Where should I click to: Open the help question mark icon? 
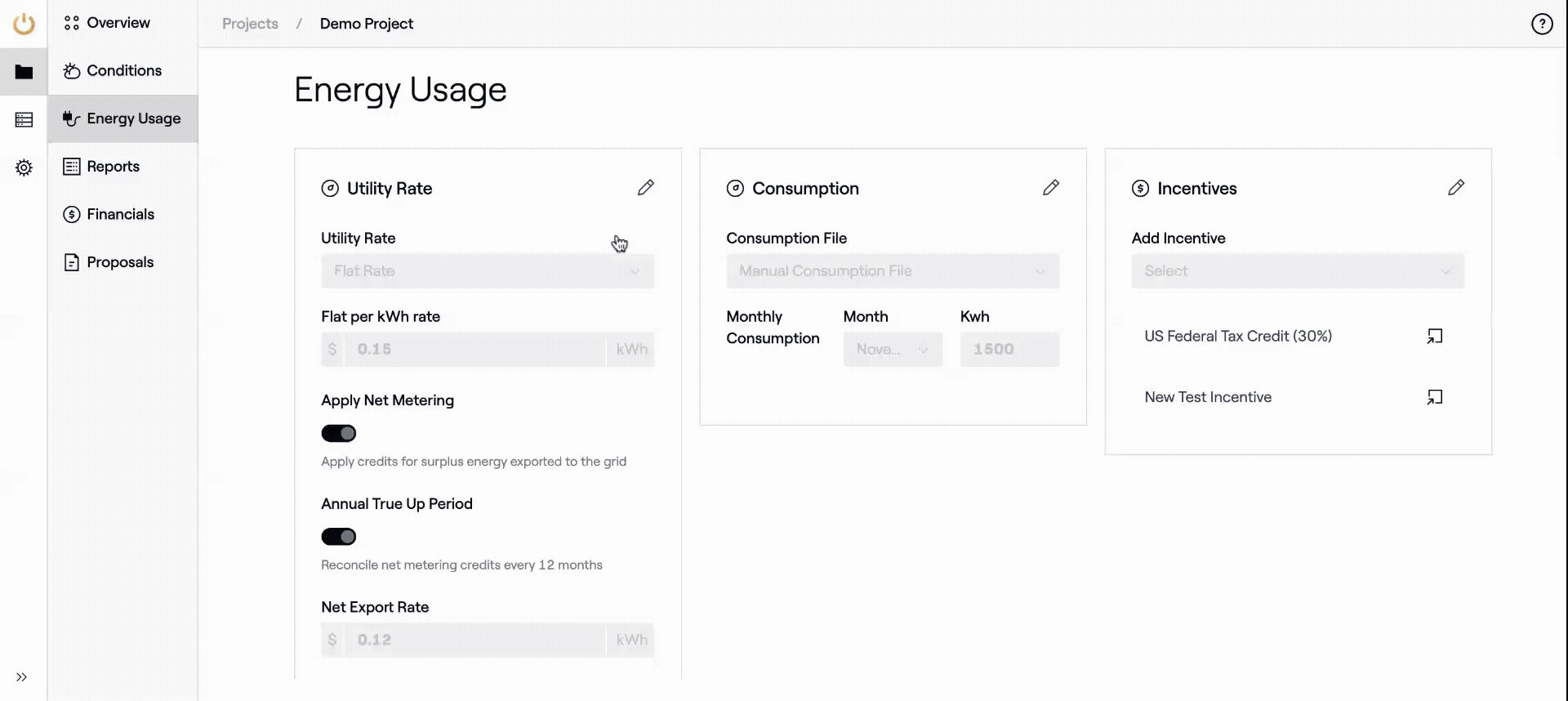(1541, 25)
